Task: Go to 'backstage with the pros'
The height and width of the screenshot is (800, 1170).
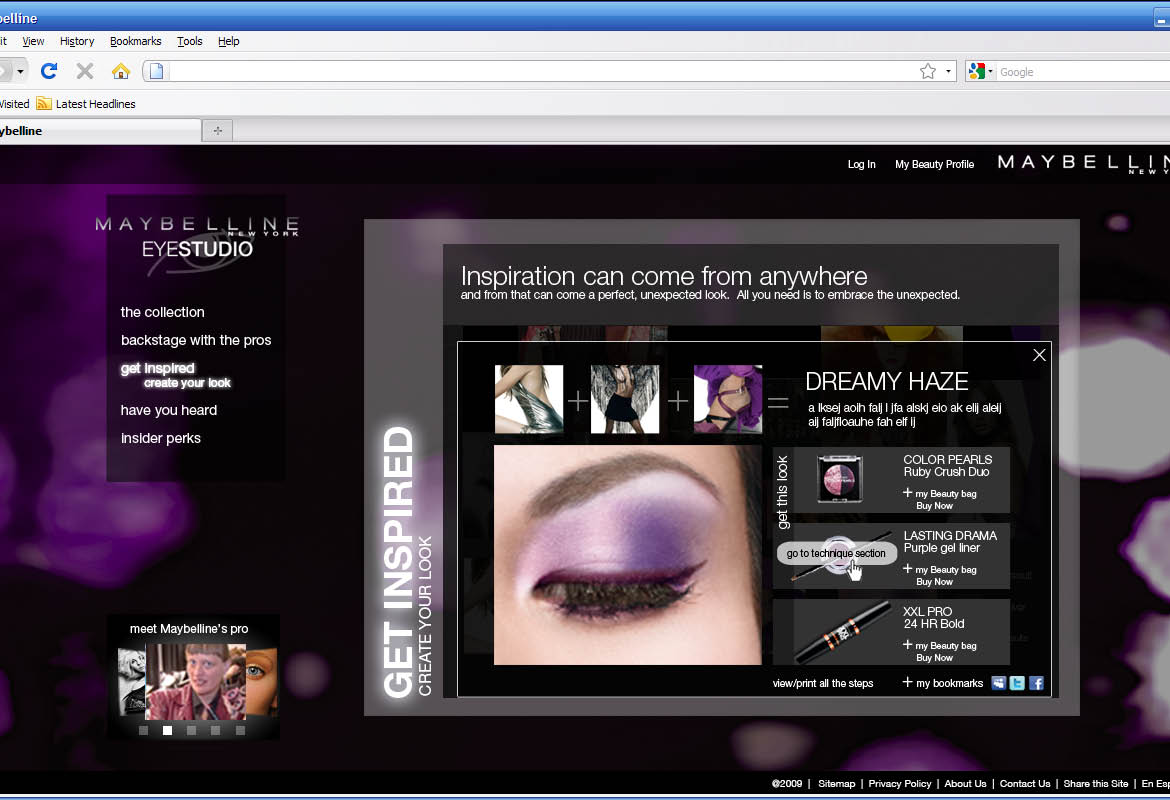Action: click(x=196, y=340)
